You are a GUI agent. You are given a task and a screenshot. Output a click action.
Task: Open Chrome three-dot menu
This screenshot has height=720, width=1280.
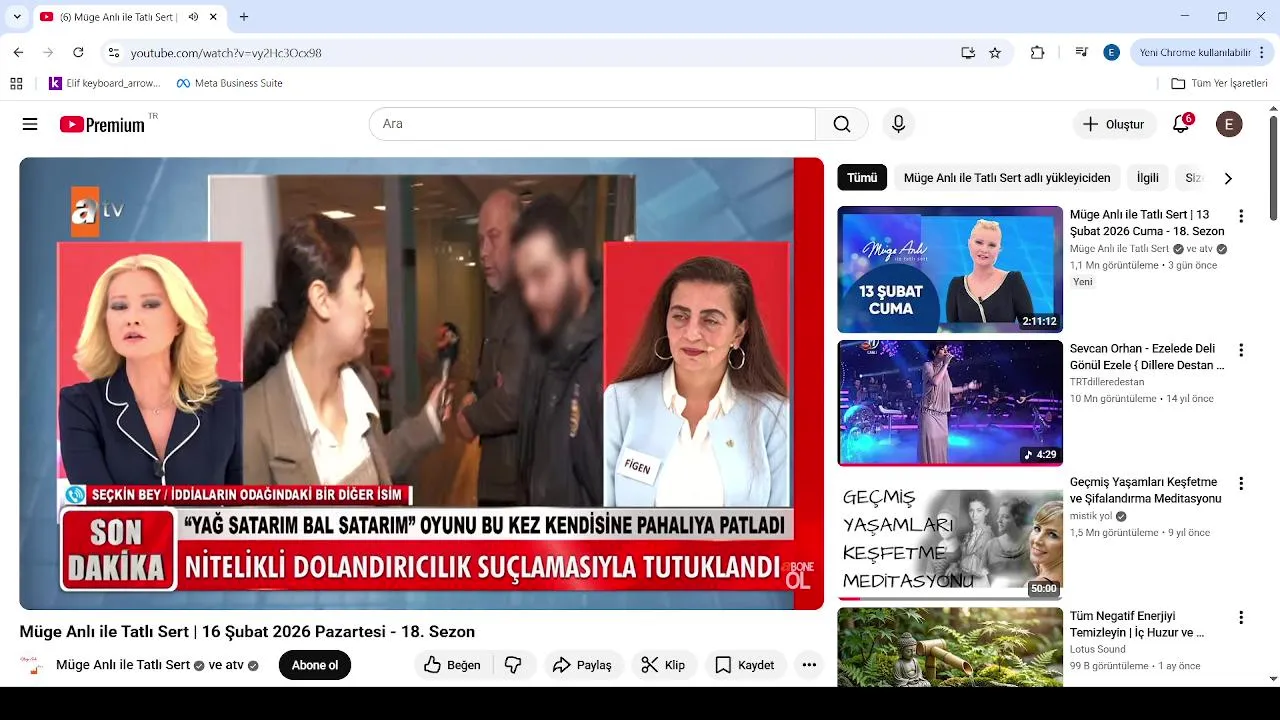(x=1263, y=53)
